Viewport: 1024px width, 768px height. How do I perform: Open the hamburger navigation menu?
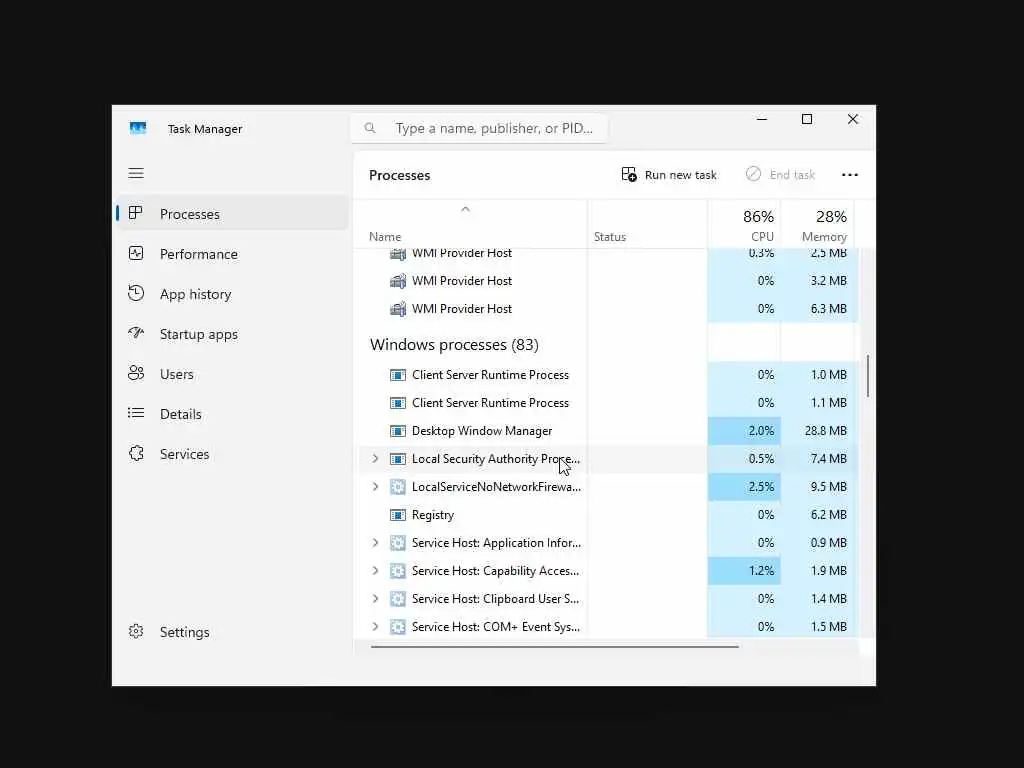pos(136,173)
